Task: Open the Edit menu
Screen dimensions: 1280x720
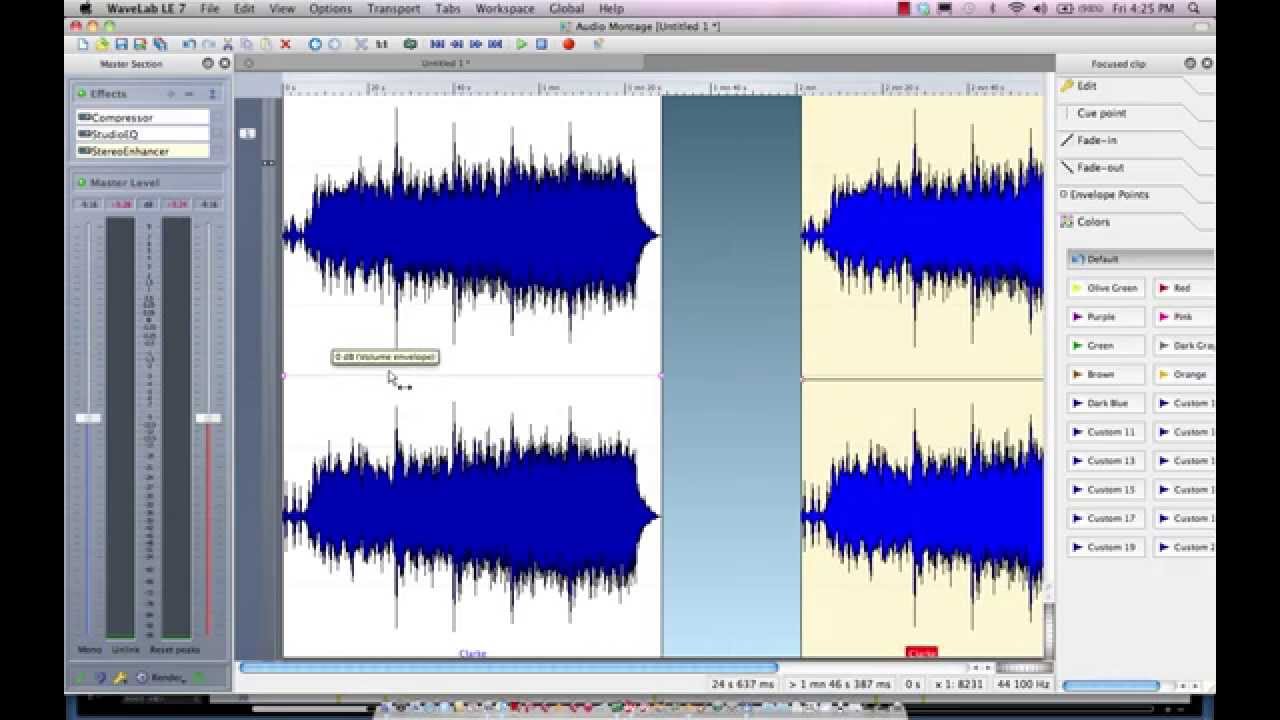Action: point(244,8)
